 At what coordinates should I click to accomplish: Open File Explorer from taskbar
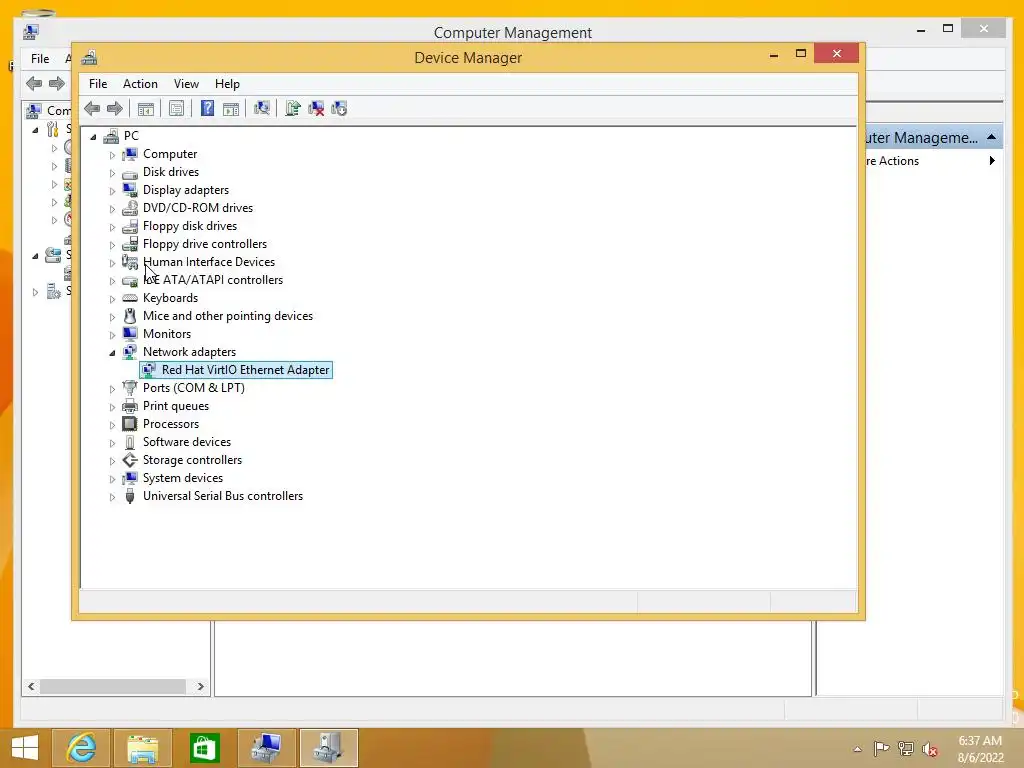click(142, 748)
